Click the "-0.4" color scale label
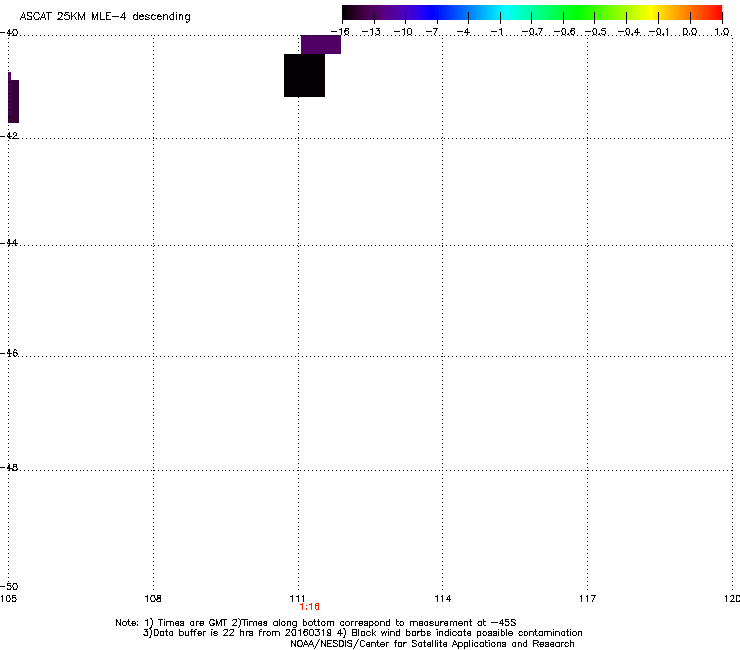Screen dimensions: 740x650 click(629, 32)
